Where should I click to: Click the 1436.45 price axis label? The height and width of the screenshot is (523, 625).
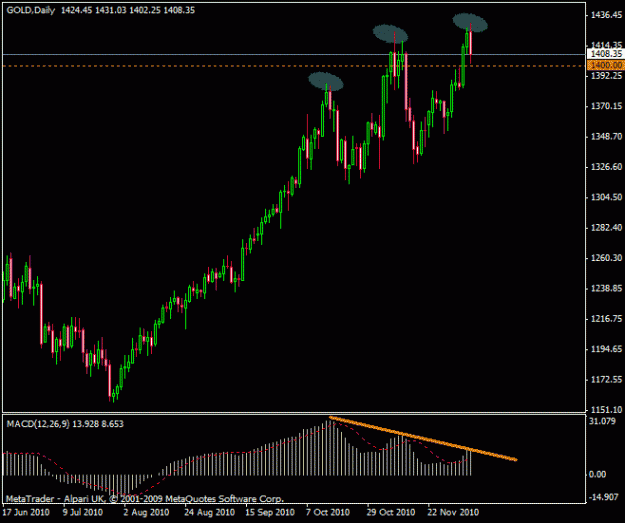pos(606,15)
